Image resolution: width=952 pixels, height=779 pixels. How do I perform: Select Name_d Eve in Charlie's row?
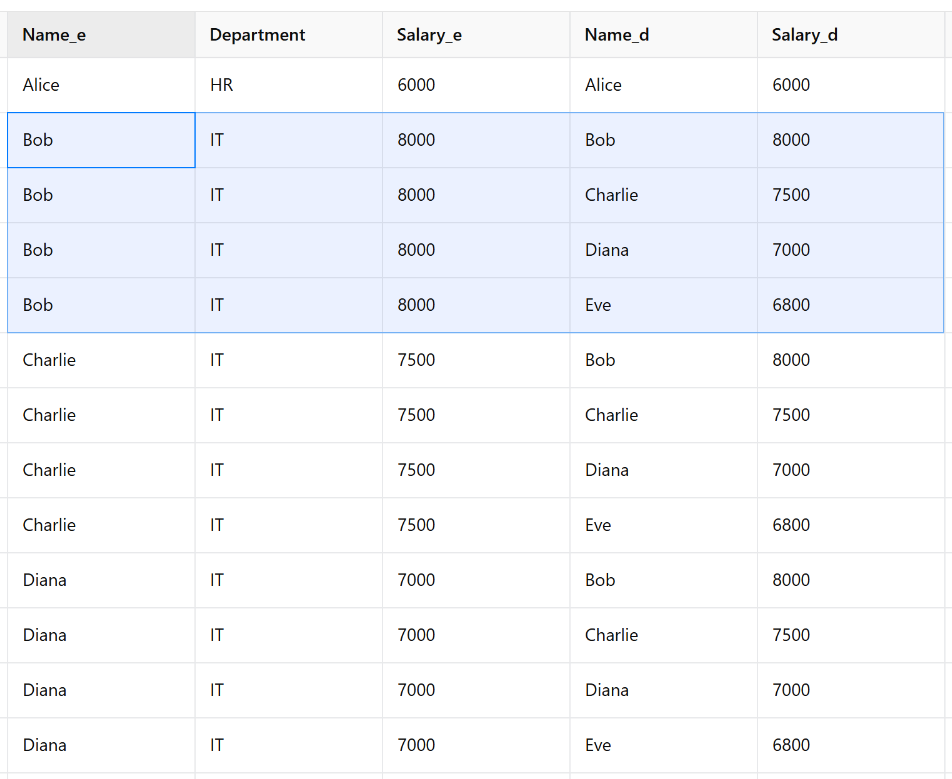pyautogui.click(x=664, y=525)
